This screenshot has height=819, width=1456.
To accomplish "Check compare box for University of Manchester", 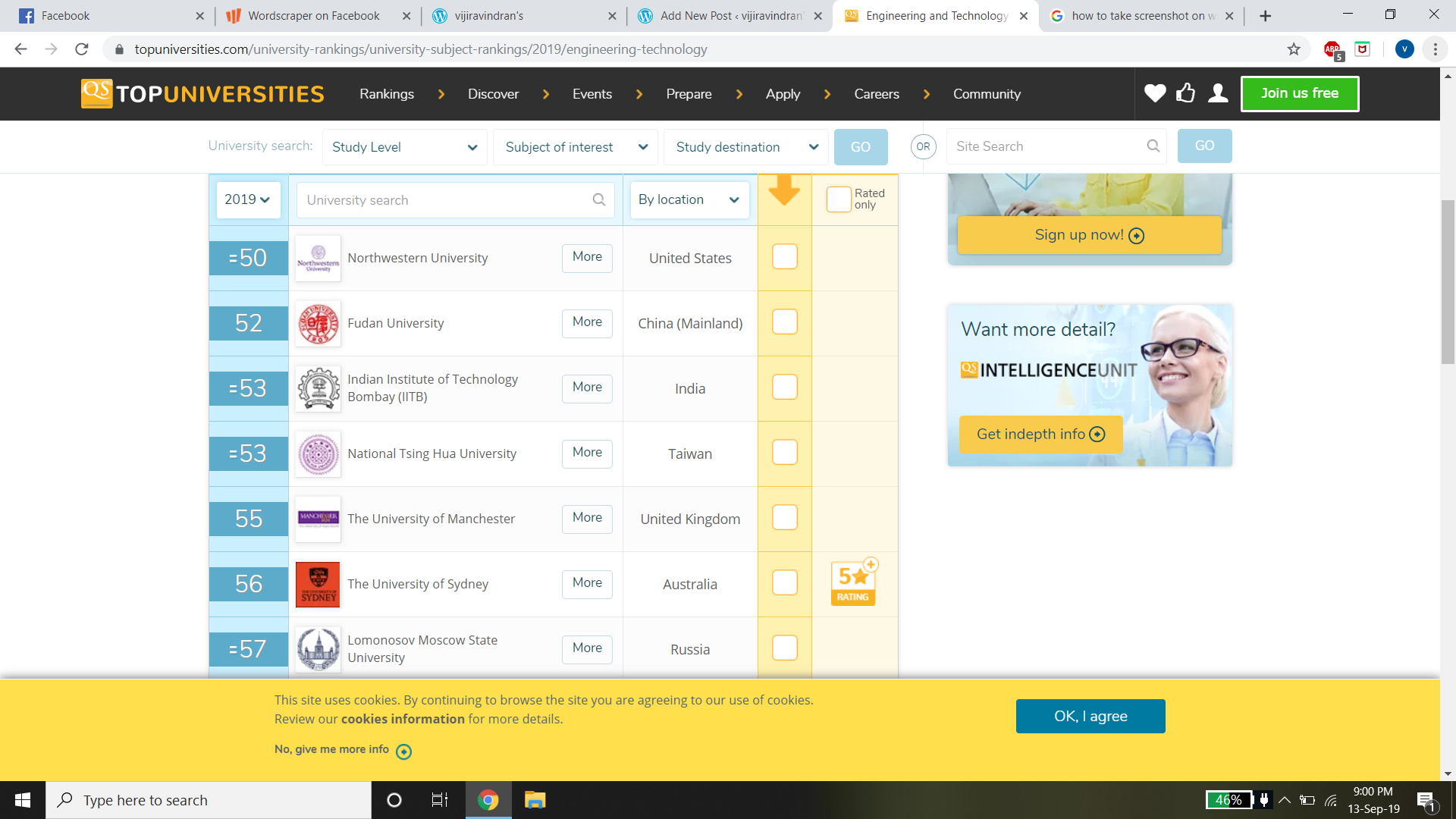I will pos(784,518).
